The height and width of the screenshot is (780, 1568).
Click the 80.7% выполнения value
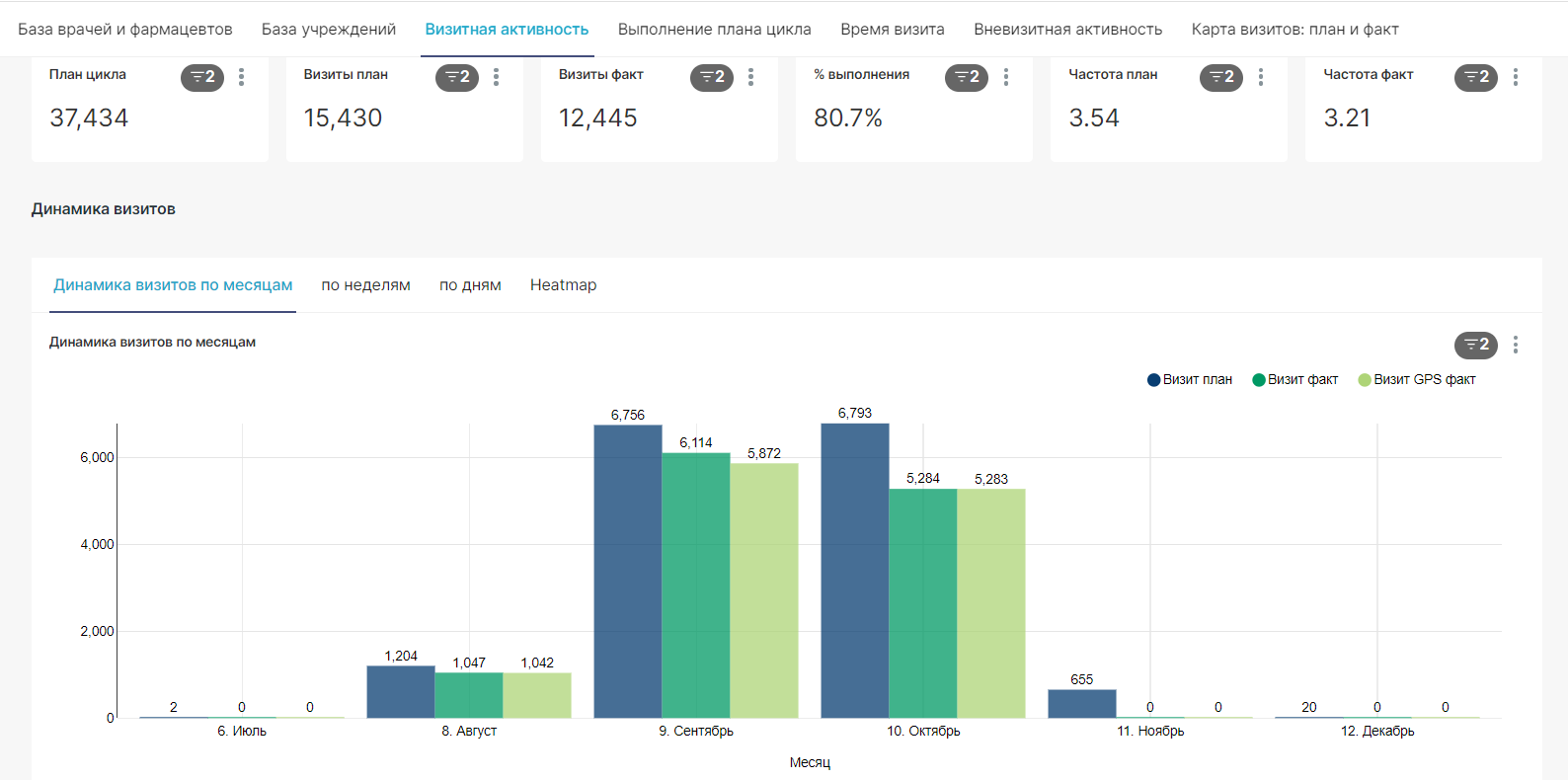coord(848,118)
